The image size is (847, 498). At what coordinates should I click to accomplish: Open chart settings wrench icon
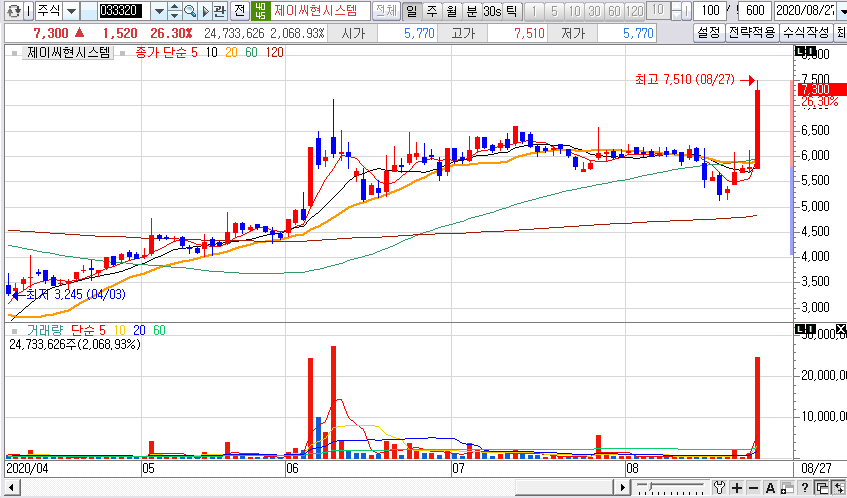(719, 487)
